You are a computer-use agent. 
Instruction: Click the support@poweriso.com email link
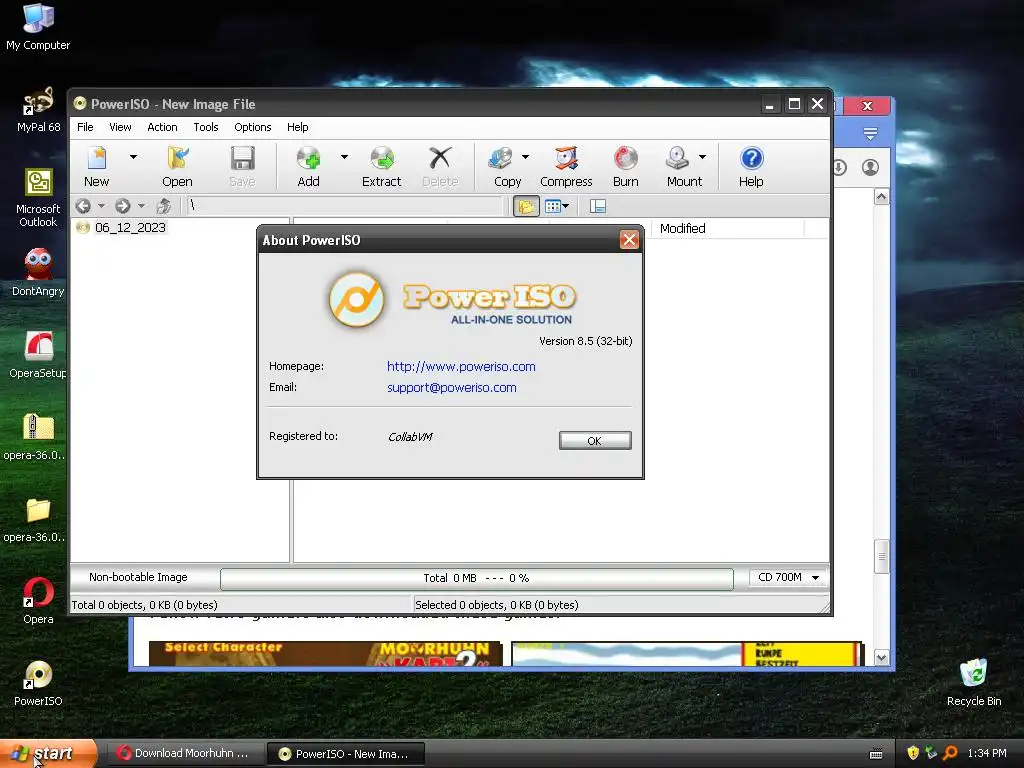tap(452, 387)
